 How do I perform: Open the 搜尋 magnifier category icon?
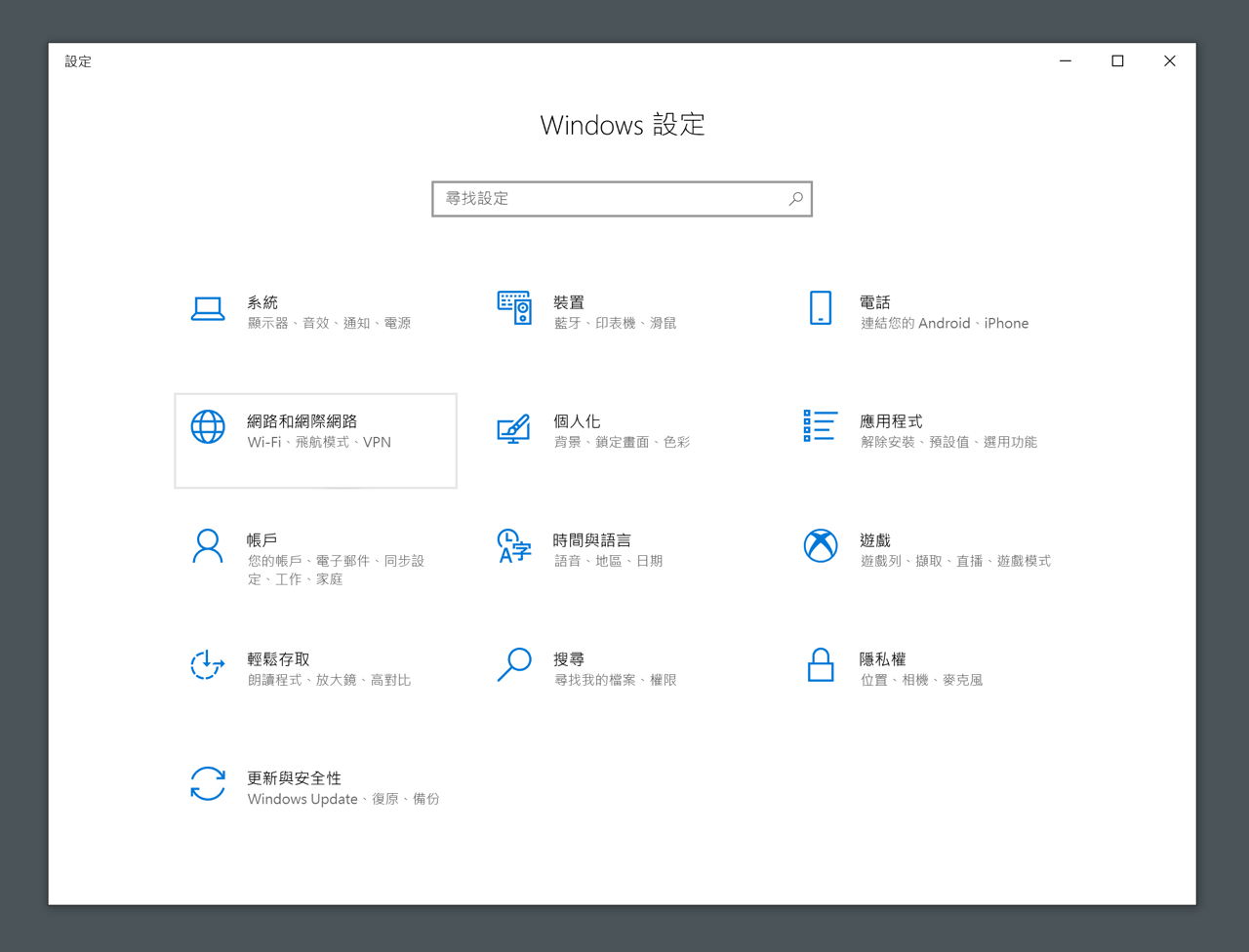514,665
